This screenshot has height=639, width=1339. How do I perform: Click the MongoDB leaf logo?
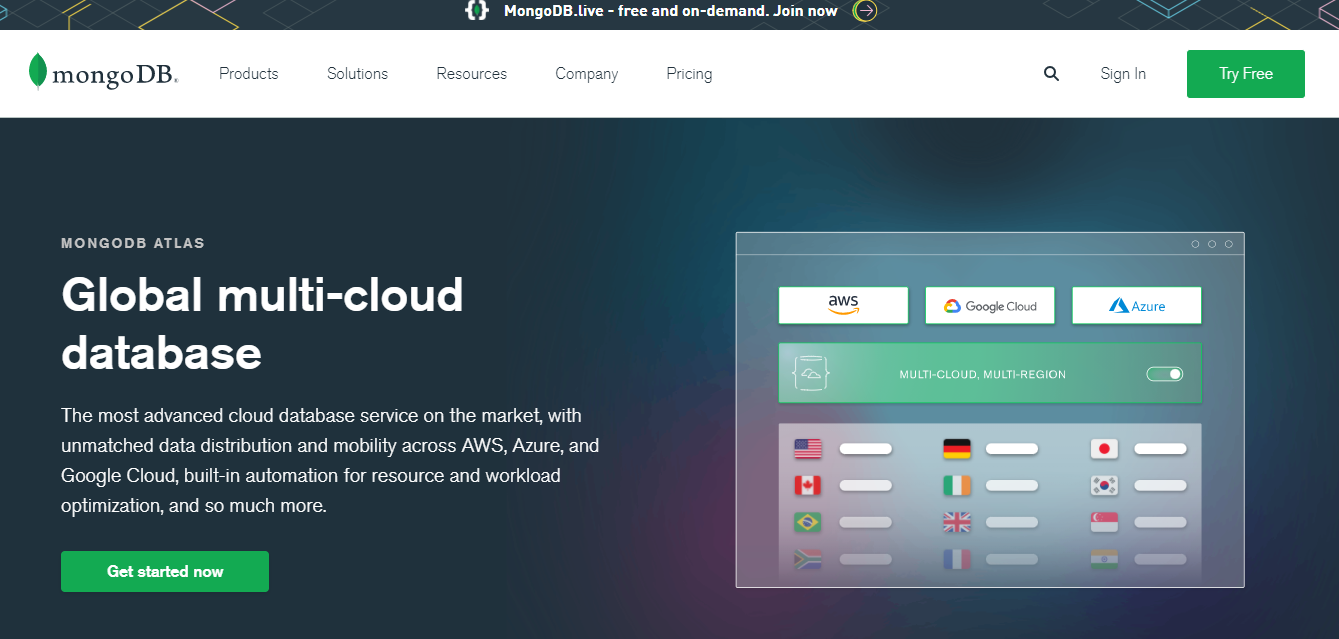[x=38, y=72]
